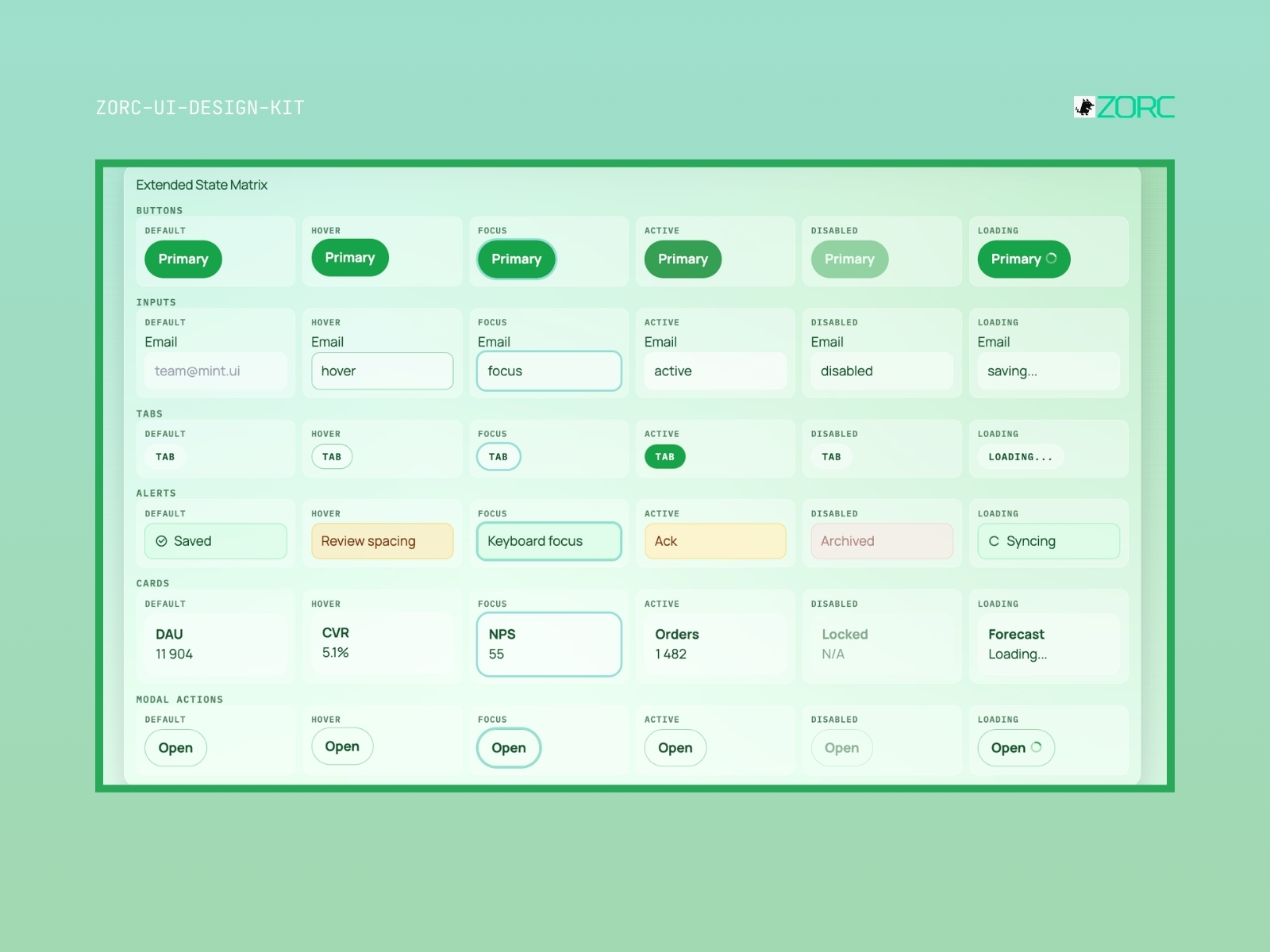Click the Focus state Open button
The height and width of the screenshot is (952, 1270).
pyautogui.click(x=509, y=748)
